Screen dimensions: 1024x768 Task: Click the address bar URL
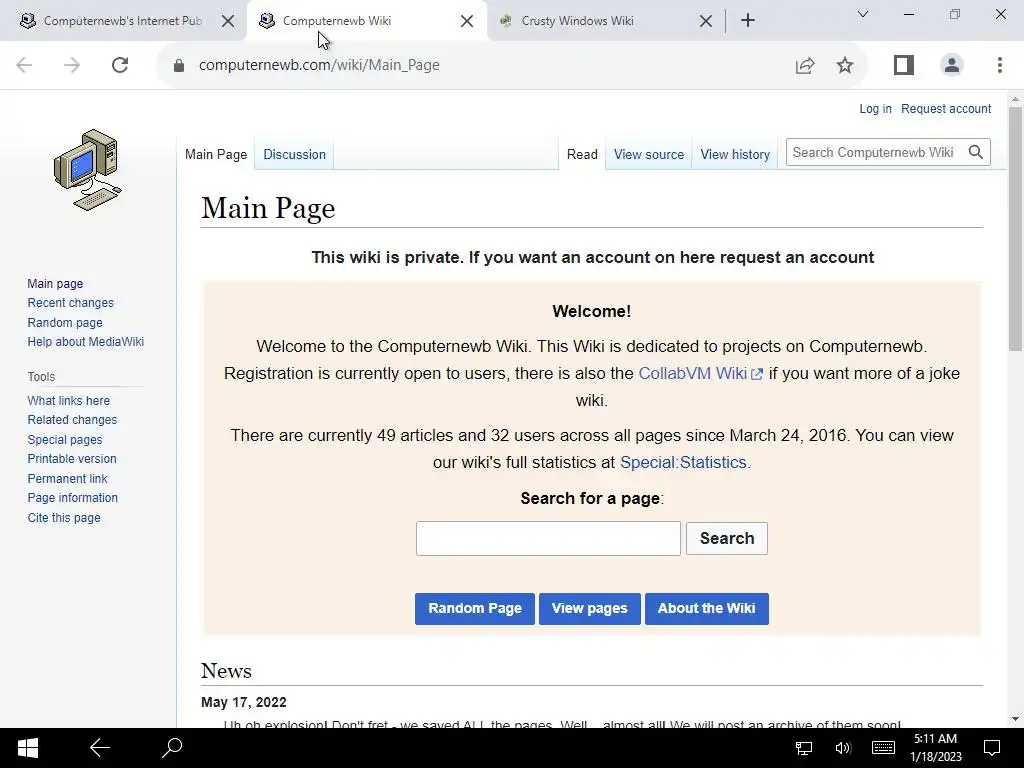319,65
